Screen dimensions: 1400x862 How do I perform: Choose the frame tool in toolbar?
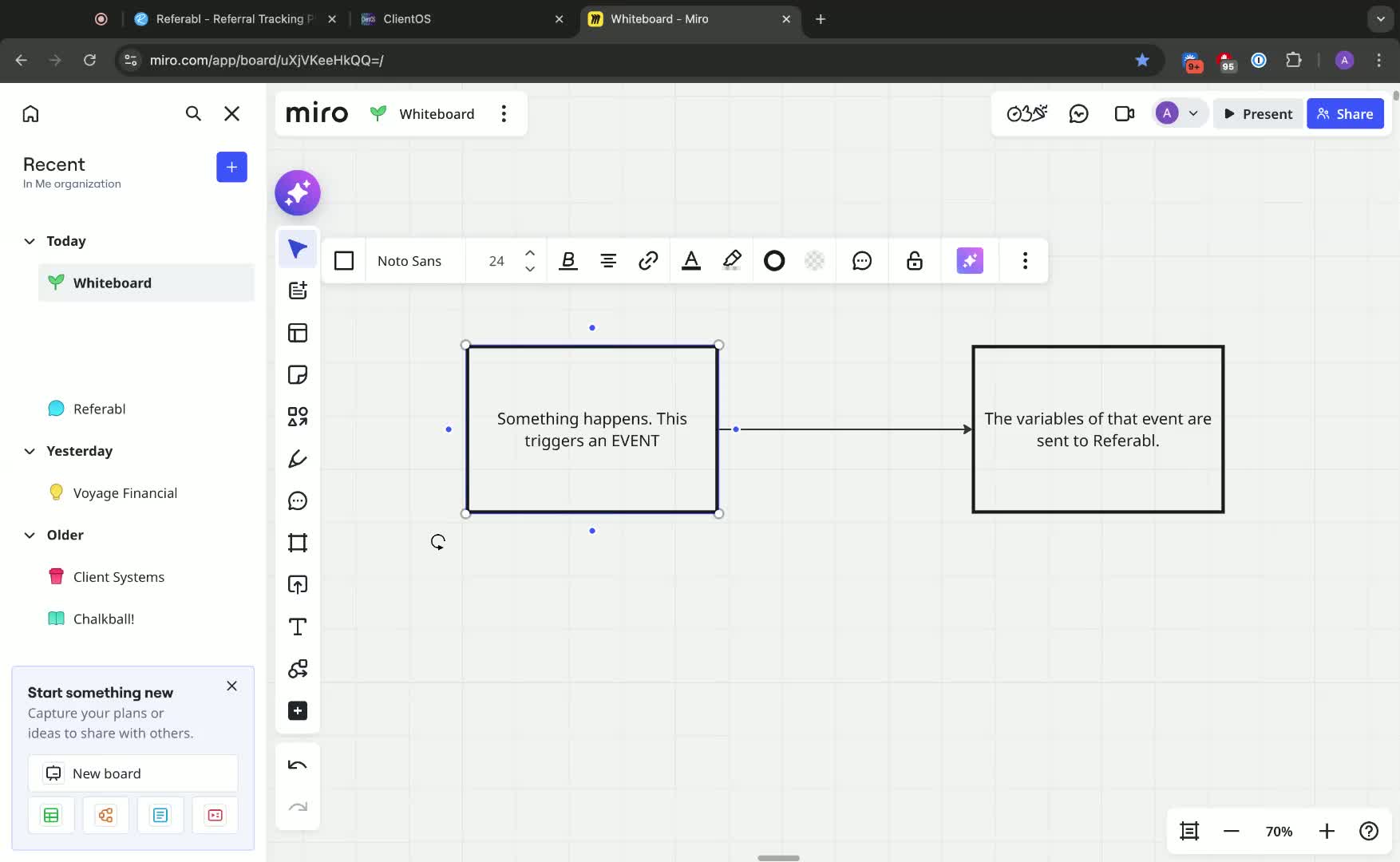tap(298, 543)
